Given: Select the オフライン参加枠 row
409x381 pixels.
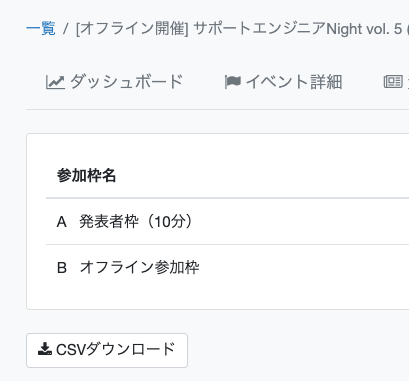Looking at the screenshot, I should [227, 267].
